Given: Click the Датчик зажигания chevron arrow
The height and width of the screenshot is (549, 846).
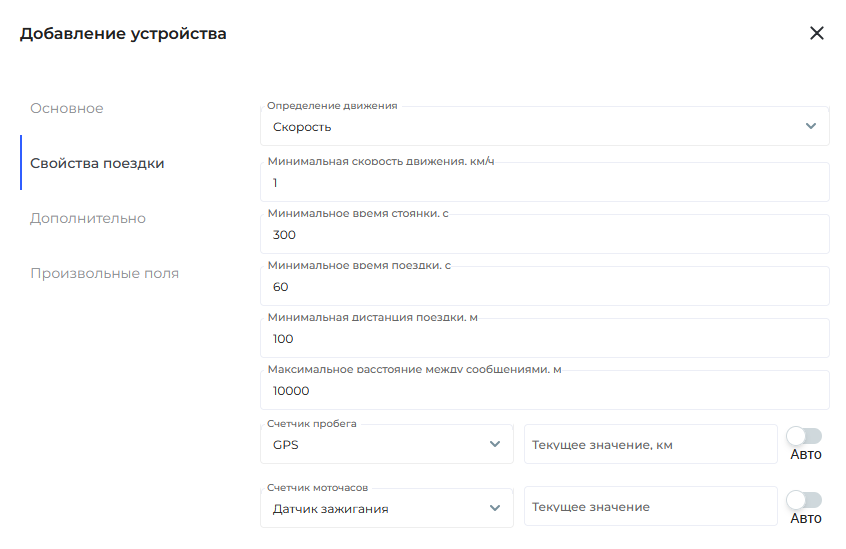Looking at the screenshot, I should (494, 508).
